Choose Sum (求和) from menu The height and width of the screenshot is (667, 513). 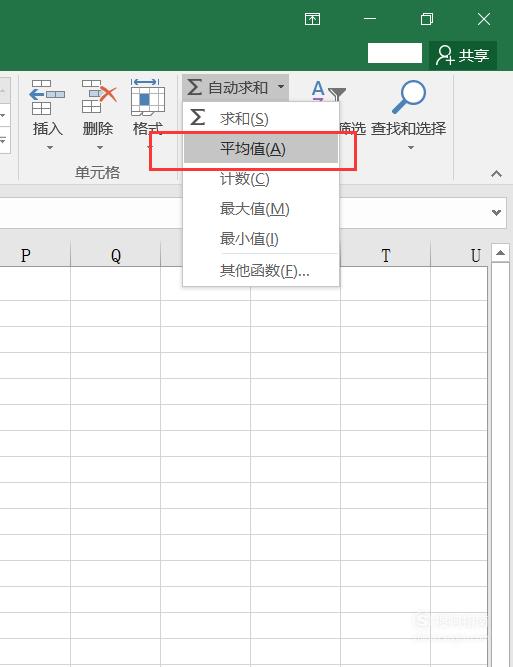click(261, 118)
